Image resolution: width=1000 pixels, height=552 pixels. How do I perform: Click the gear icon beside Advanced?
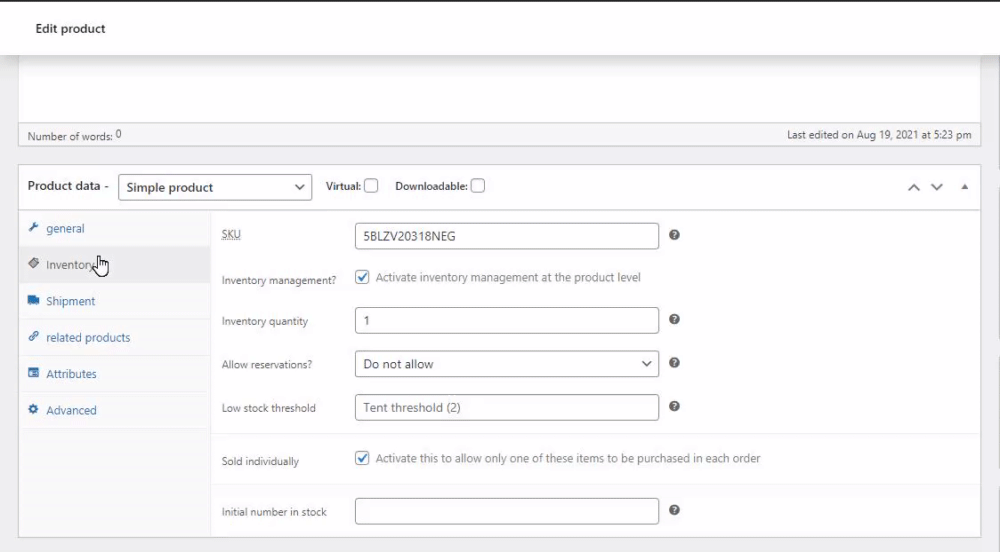pyautogui.click(x=33, y=409)
